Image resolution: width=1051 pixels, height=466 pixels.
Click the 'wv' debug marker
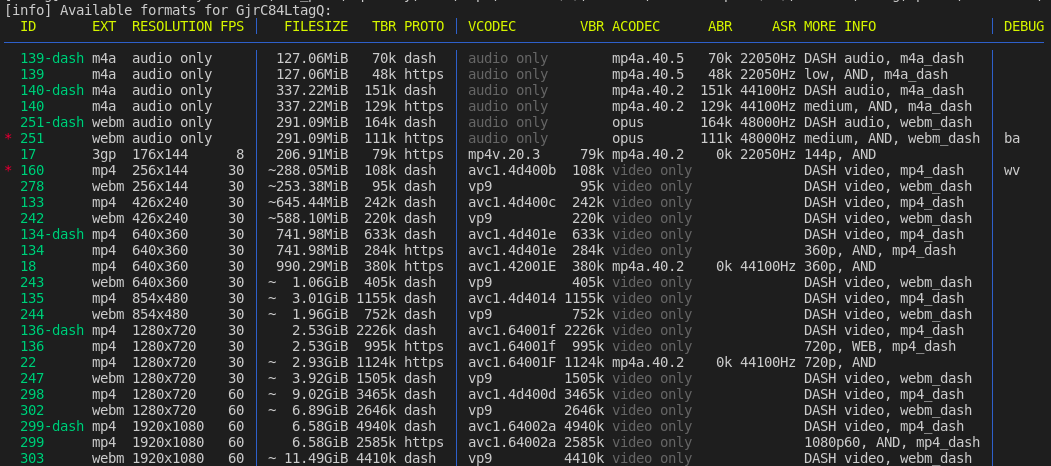tap(1011, 170)
